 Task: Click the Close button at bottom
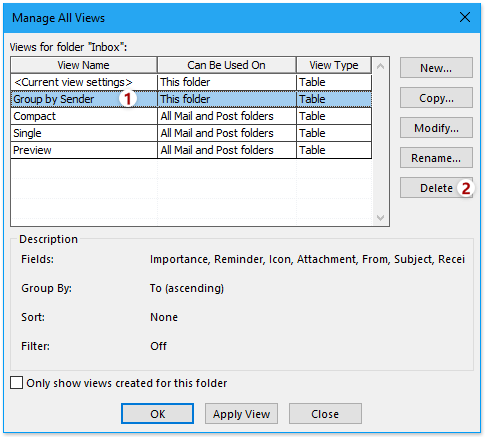pyautogui.click(x=325, y=414)
